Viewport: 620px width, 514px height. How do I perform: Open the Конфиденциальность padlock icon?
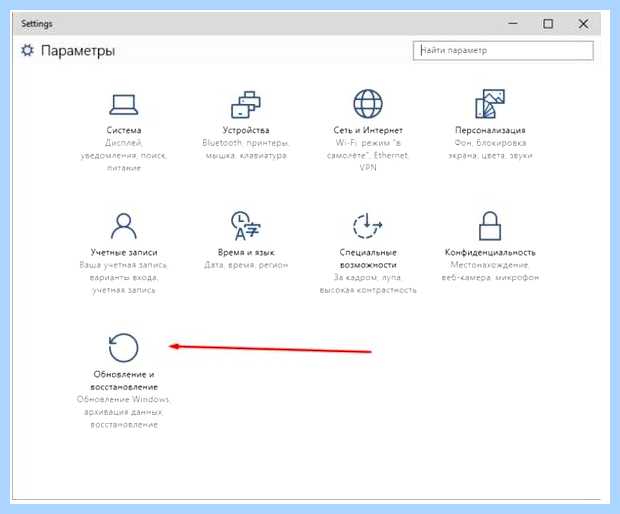490,226
